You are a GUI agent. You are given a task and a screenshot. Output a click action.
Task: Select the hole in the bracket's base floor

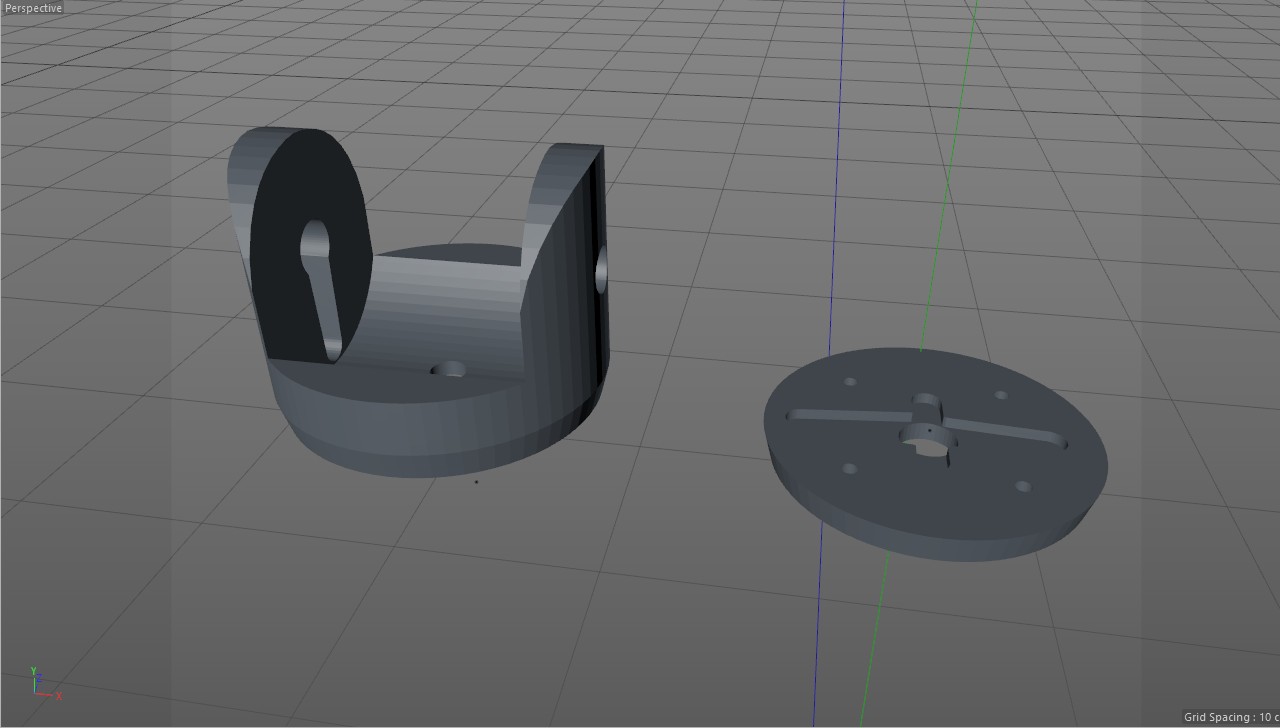(448, 370)
